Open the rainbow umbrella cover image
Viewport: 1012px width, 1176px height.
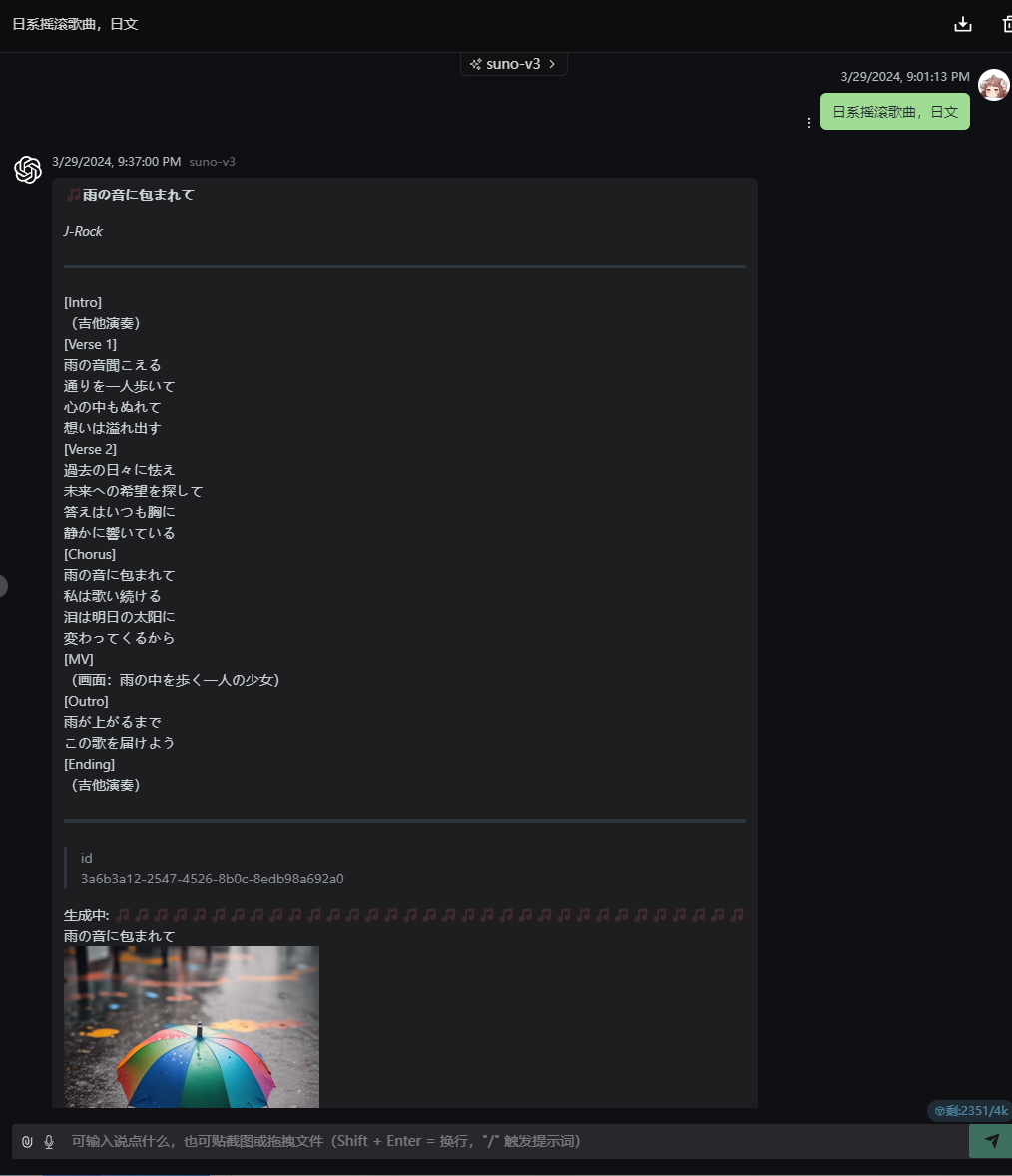(x=192, y=1026)
